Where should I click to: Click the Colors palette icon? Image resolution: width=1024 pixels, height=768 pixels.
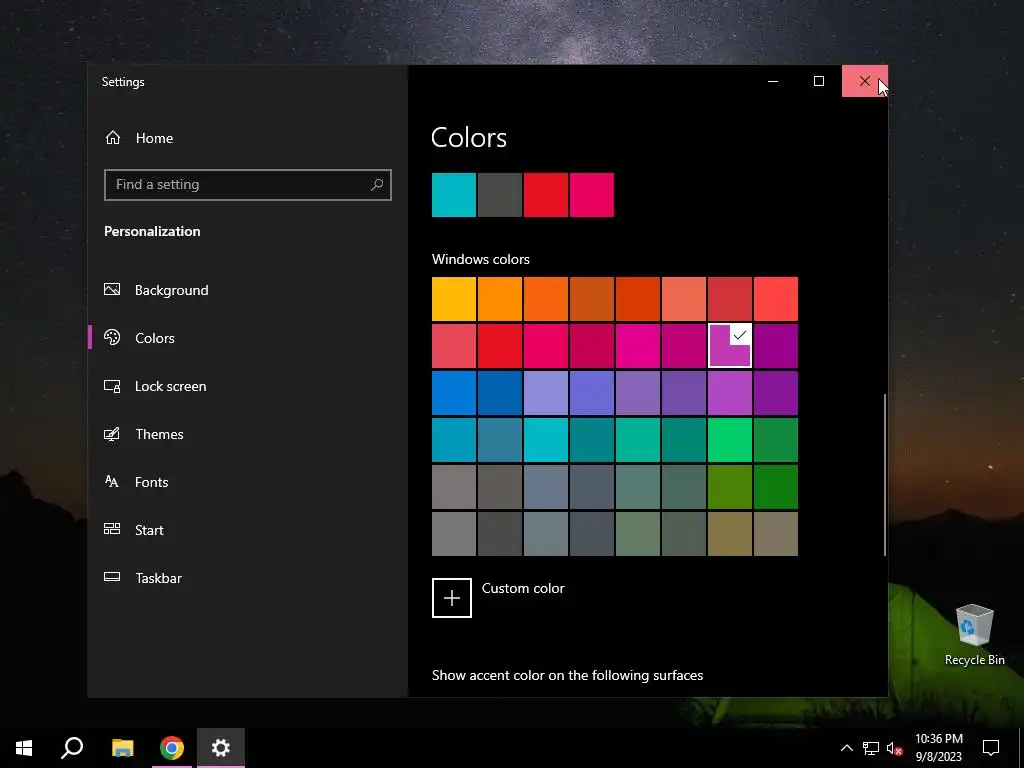pos(112,338)
